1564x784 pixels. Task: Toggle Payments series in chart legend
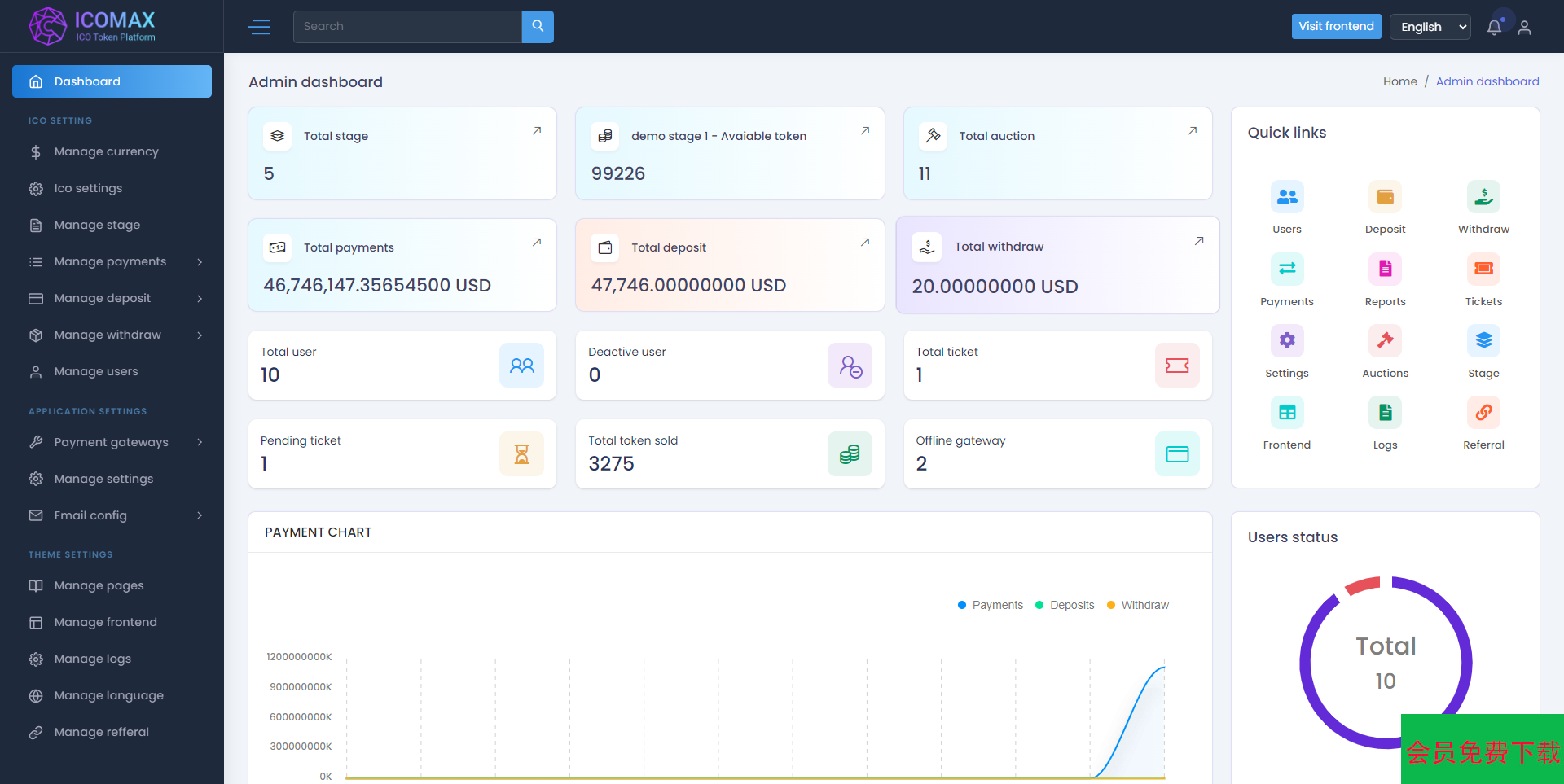click(991, 605)
